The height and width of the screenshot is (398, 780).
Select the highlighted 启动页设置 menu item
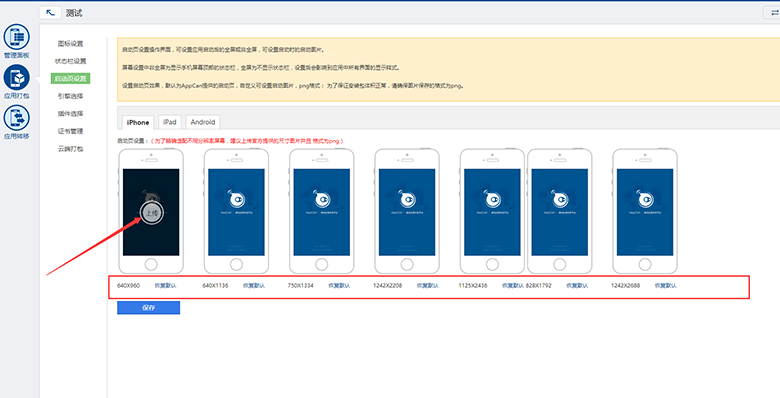[x=70, y=79]
